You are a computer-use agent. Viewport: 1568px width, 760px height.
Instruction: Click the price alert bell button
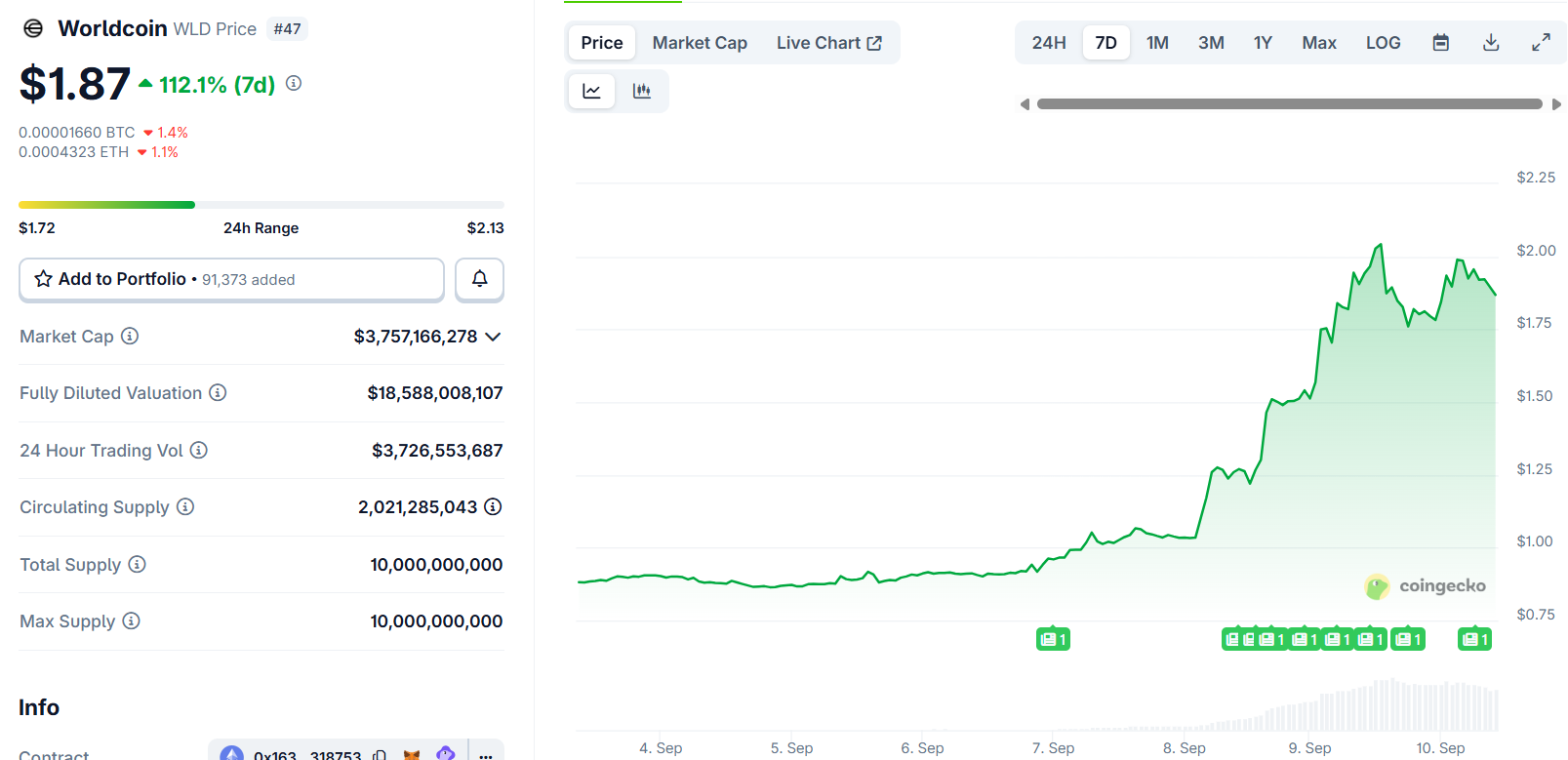click(479, 279)
